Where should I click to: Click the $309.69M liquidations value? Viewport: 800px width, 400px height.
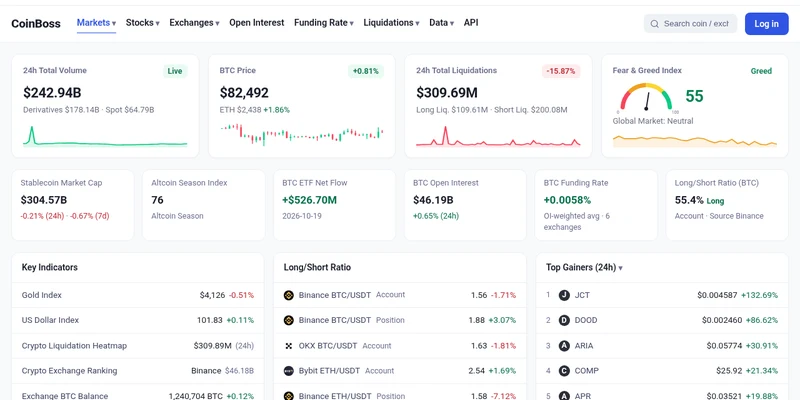point(447,93)
